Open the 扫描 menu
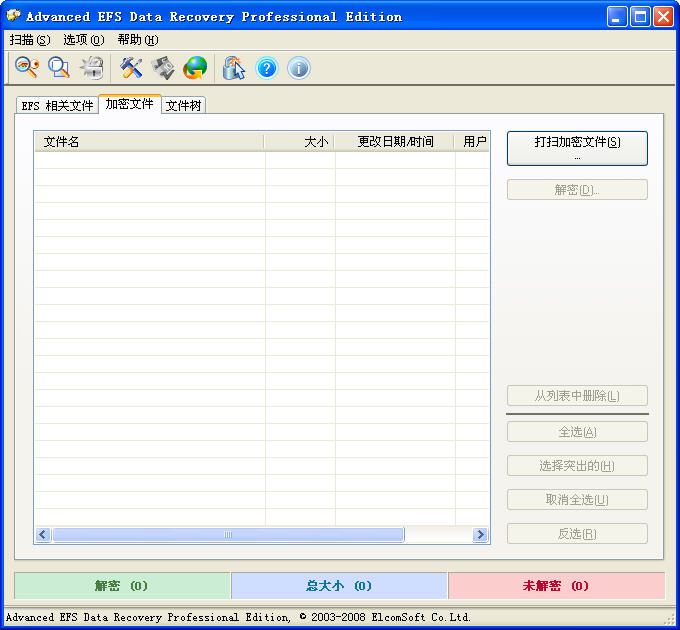Viewport: 680px width, 630px height. pyautogui.click(x=29, y=40)
